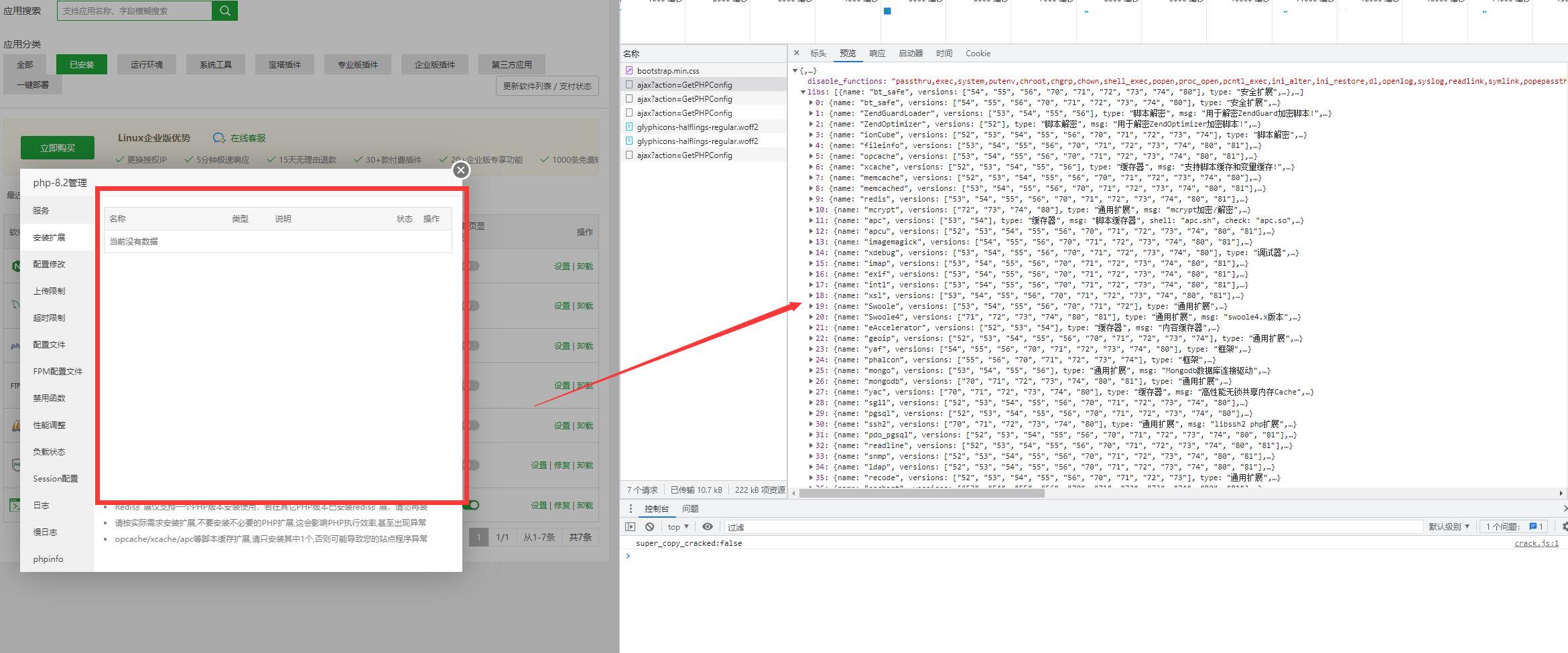Click 修复 in the last software row

562,505
